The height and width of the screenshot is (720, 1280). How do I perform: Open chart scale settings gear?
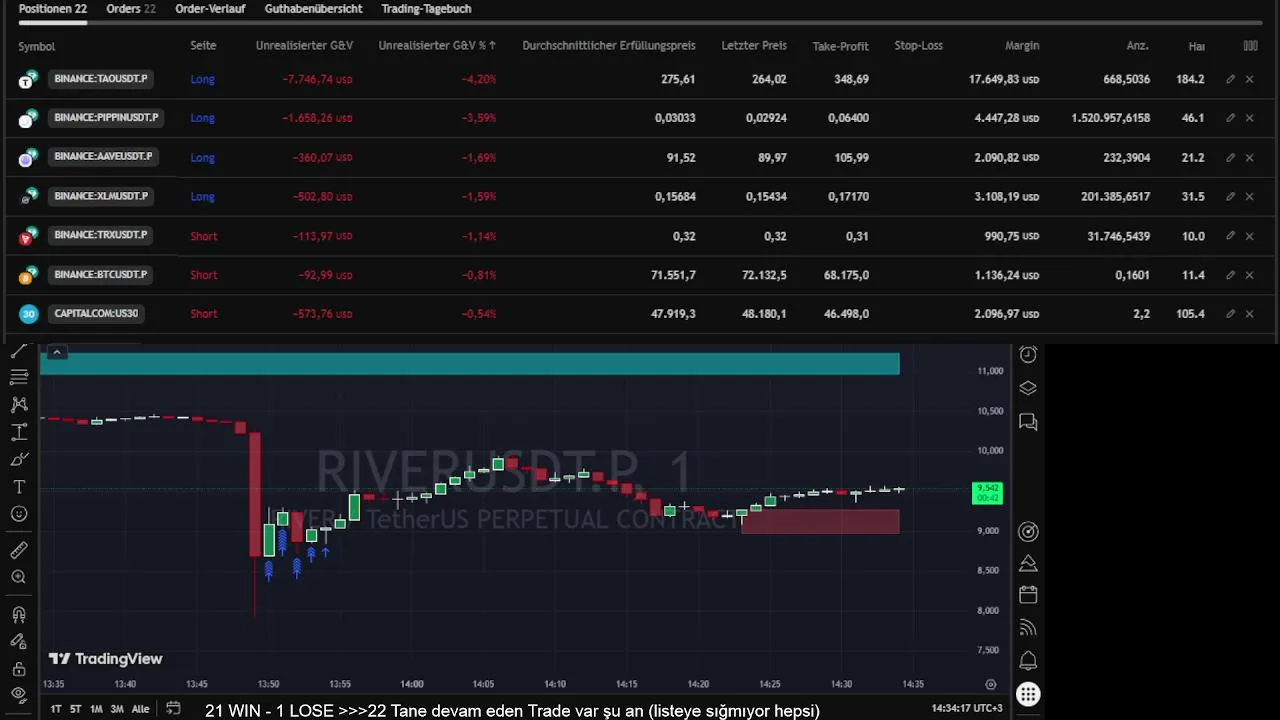[x=991, y=685]
